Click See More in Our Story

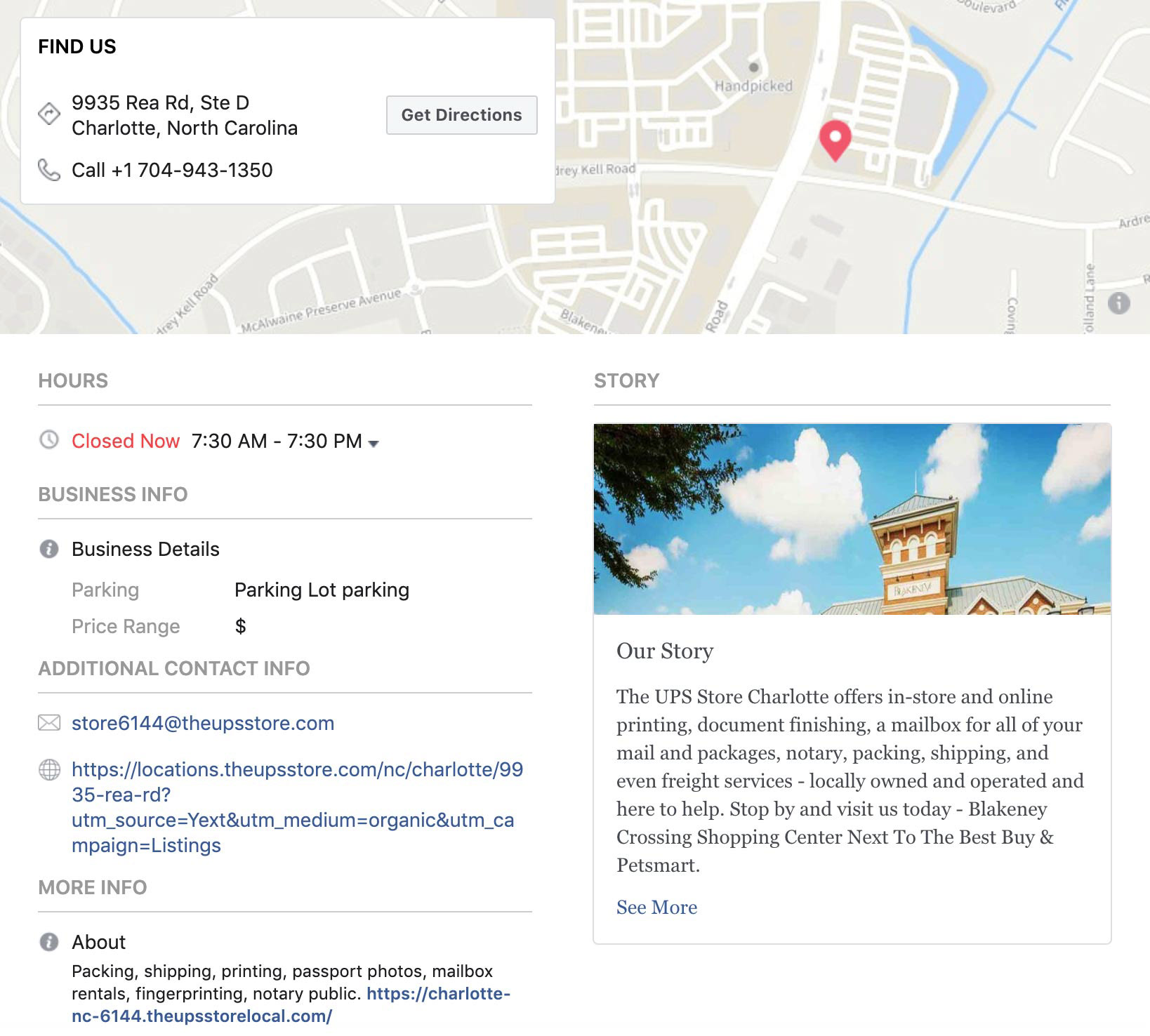click(656, 907)
